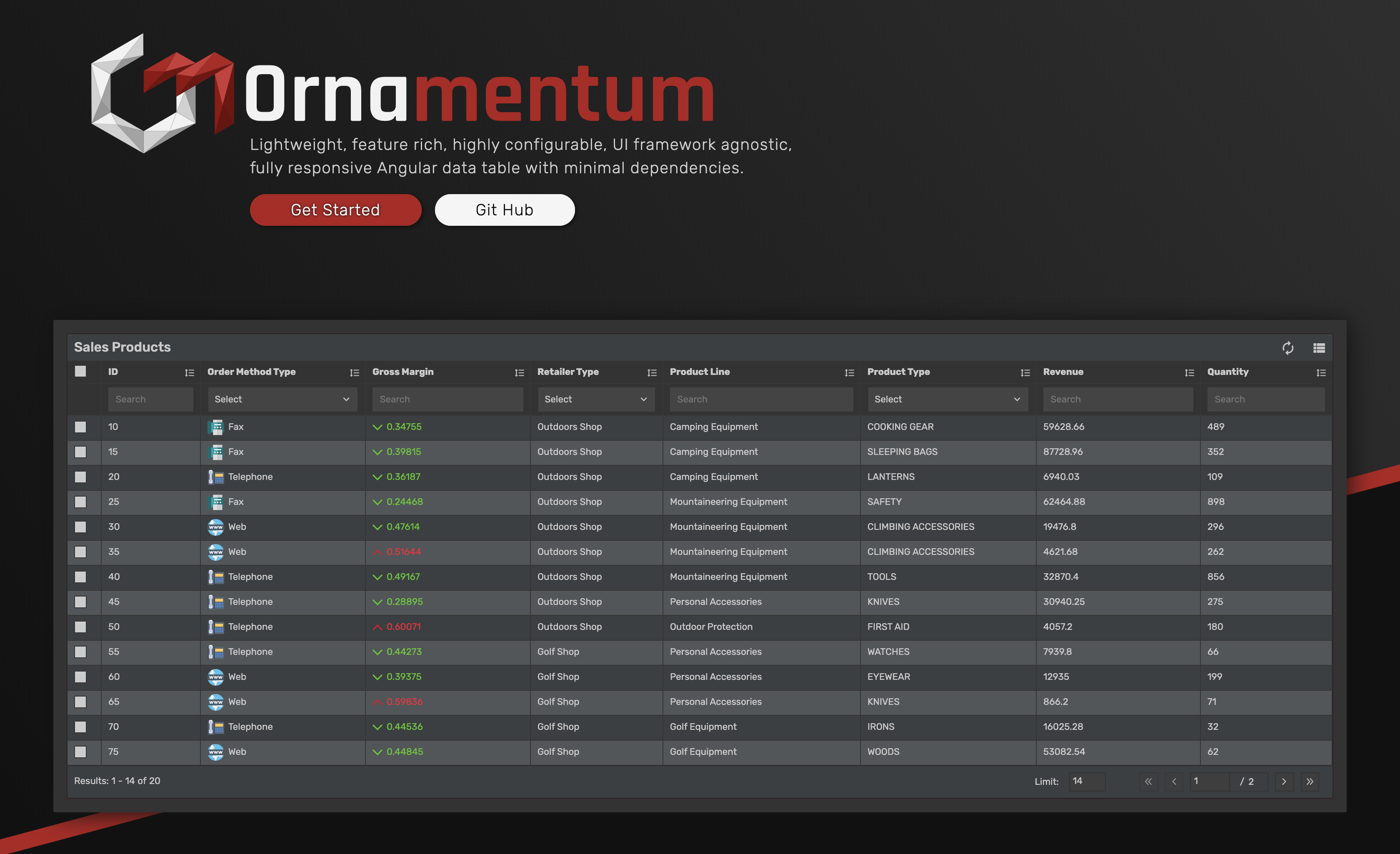
Task: Open Product Type Select dropdown
Action: coord(948,400)
